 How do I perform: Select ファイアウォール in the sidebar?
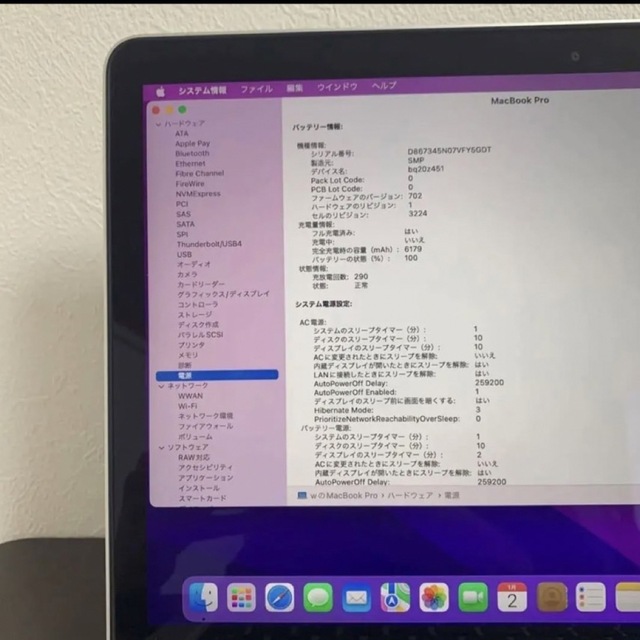coord(206,427)
